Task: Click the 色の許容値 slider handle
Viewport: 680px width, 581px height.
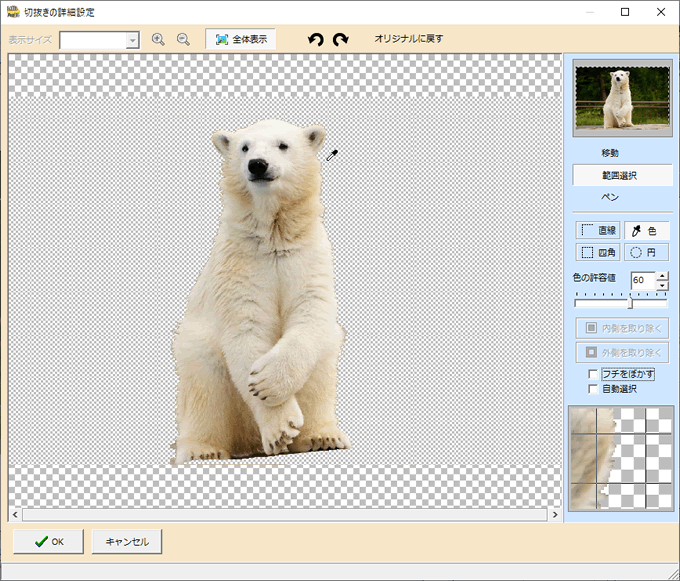Action: tap(630, 303)
